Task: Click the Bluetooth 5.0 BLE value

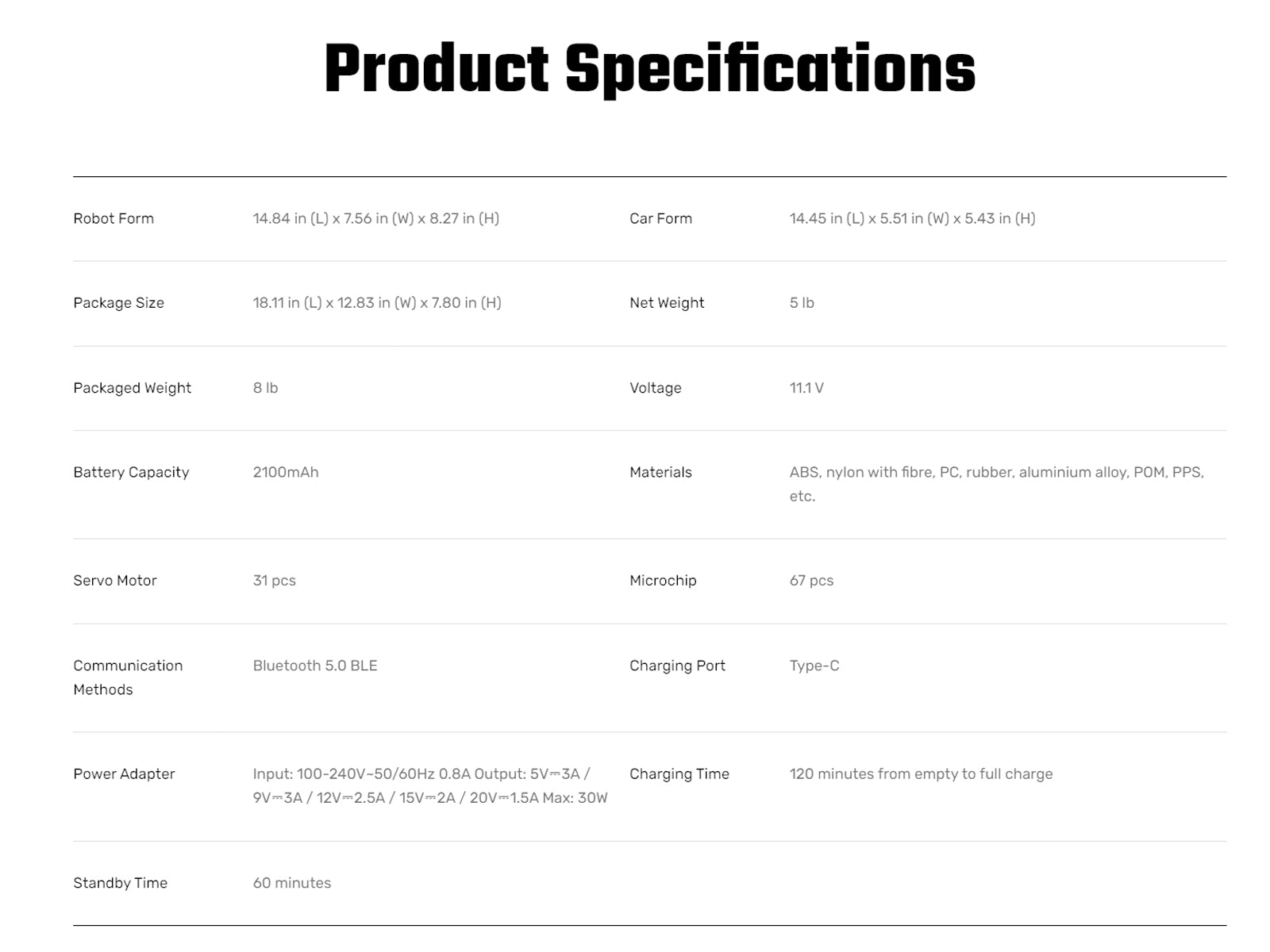Action: [x=315, y=666]
